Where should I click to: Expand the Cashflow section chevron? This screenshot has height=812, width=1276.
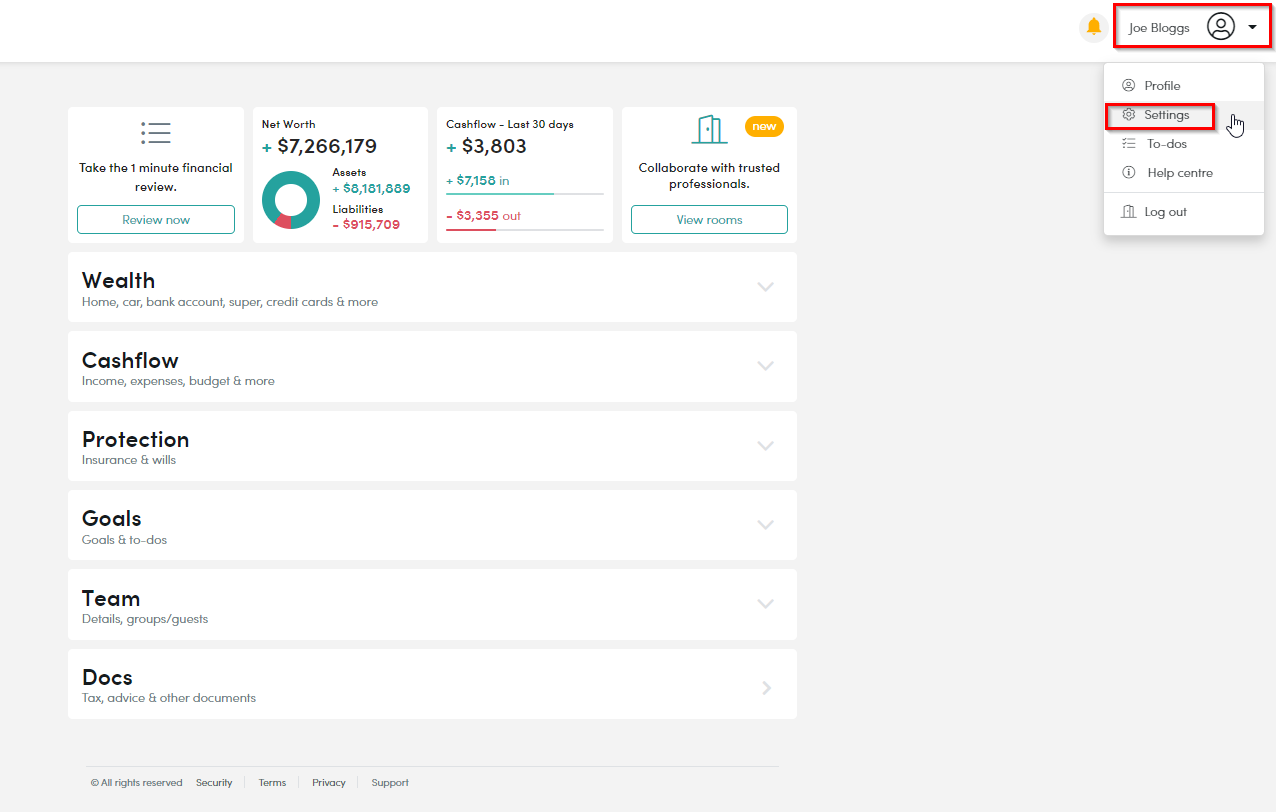pos(766,366)
